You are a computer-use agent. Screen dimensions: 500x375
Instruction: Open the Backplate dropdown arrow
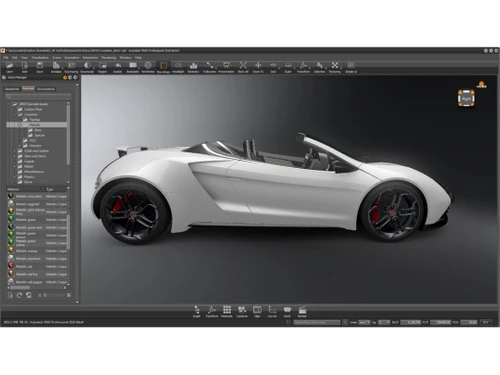[x=139, y=68]
